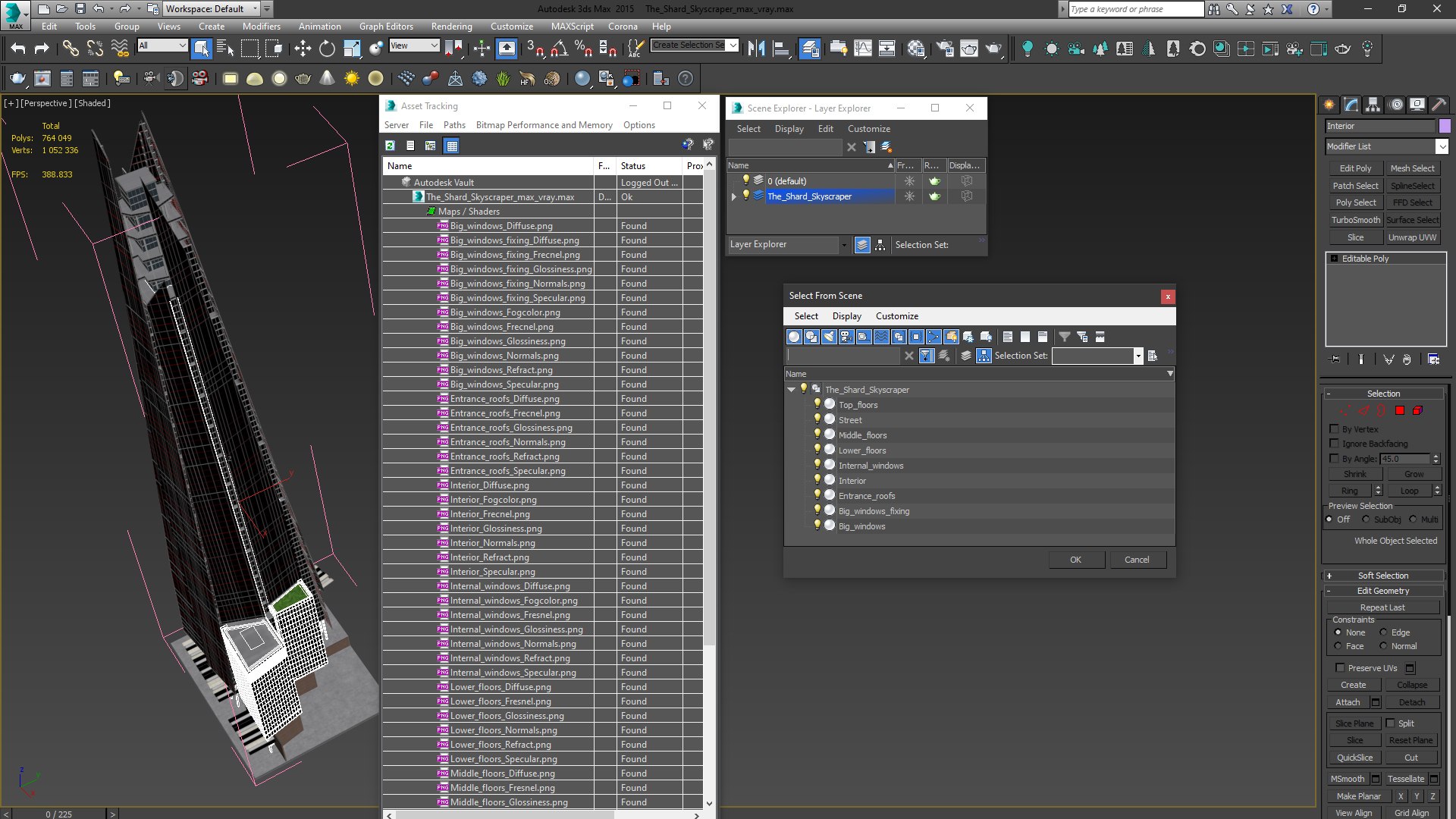Click the purple object color swatch

[1445, 126]
